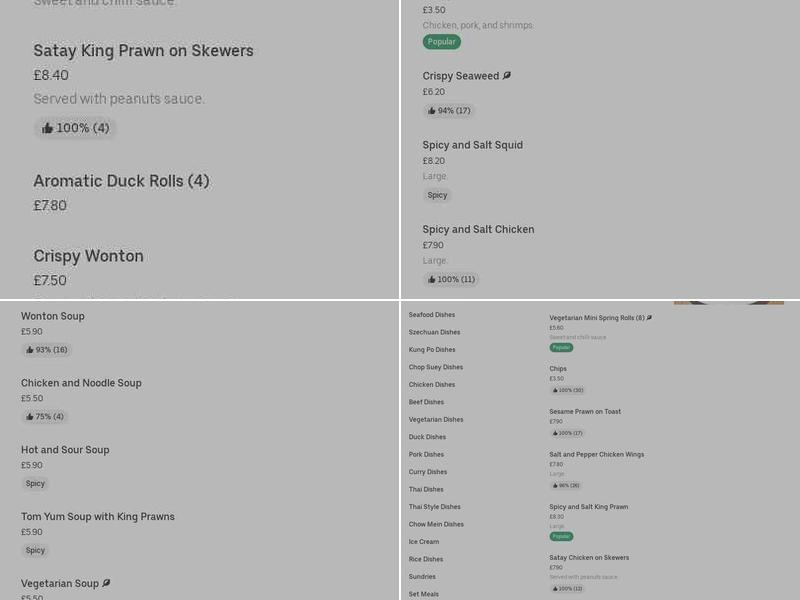Jump to the Kung Po Dishes category
This screenshot has height=600, width=800.
pos(432,350)
